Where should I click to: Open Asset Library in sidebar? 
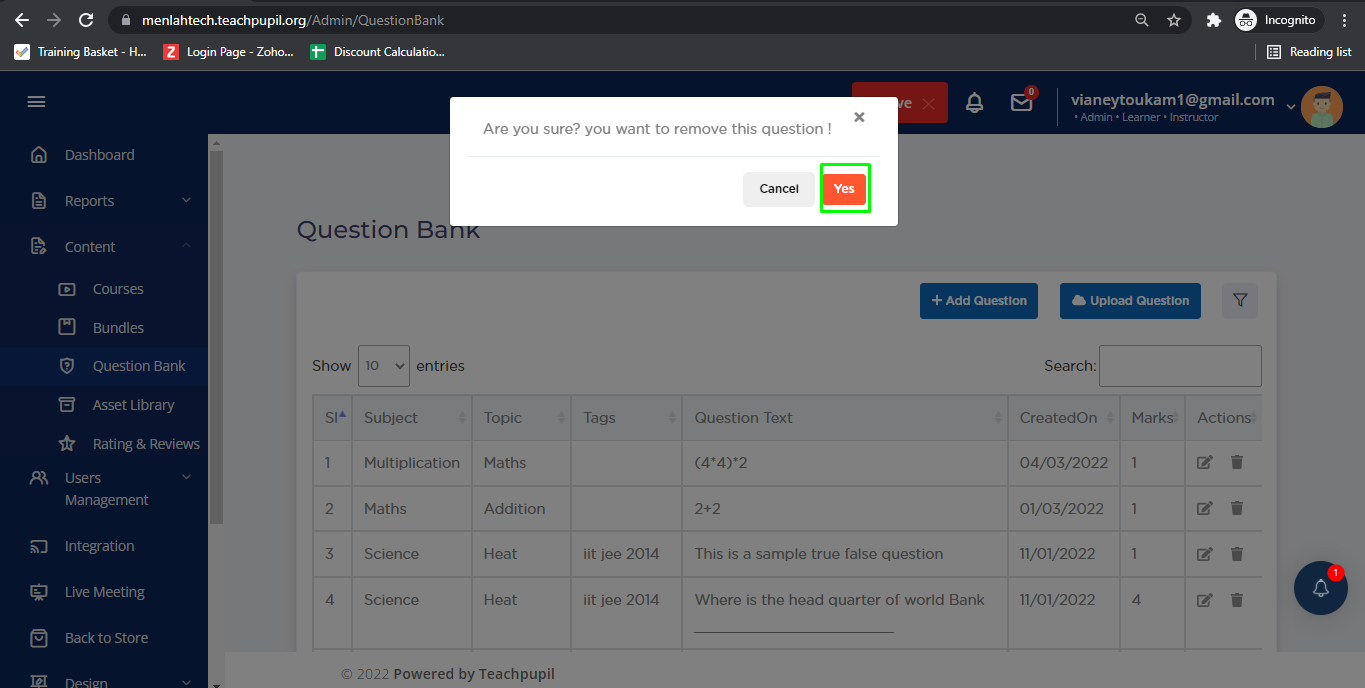133,405
